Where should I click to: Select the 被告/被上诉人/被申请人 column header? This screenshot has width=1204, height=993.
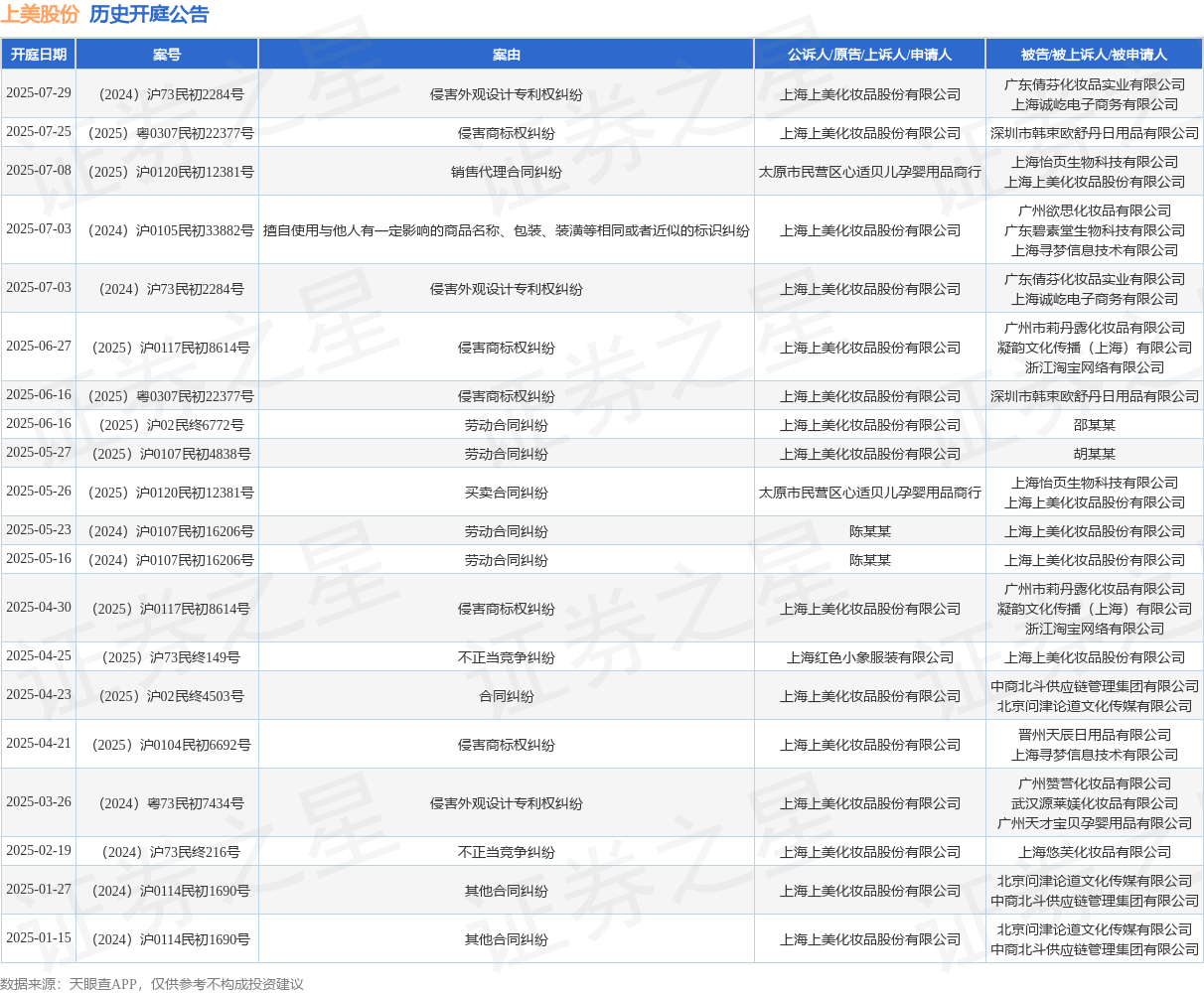[1095, 55]
